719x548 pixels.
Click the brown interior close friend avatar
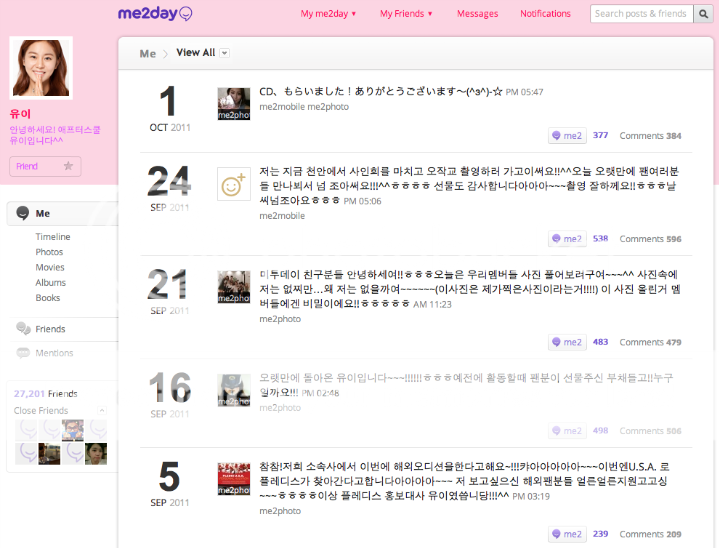49,454
